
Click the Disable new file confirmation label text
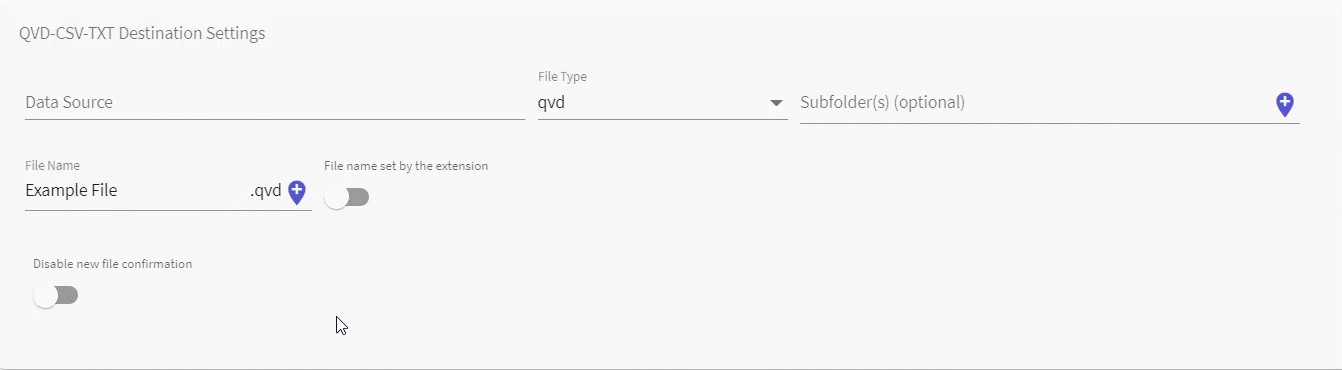tap(112, 264)
